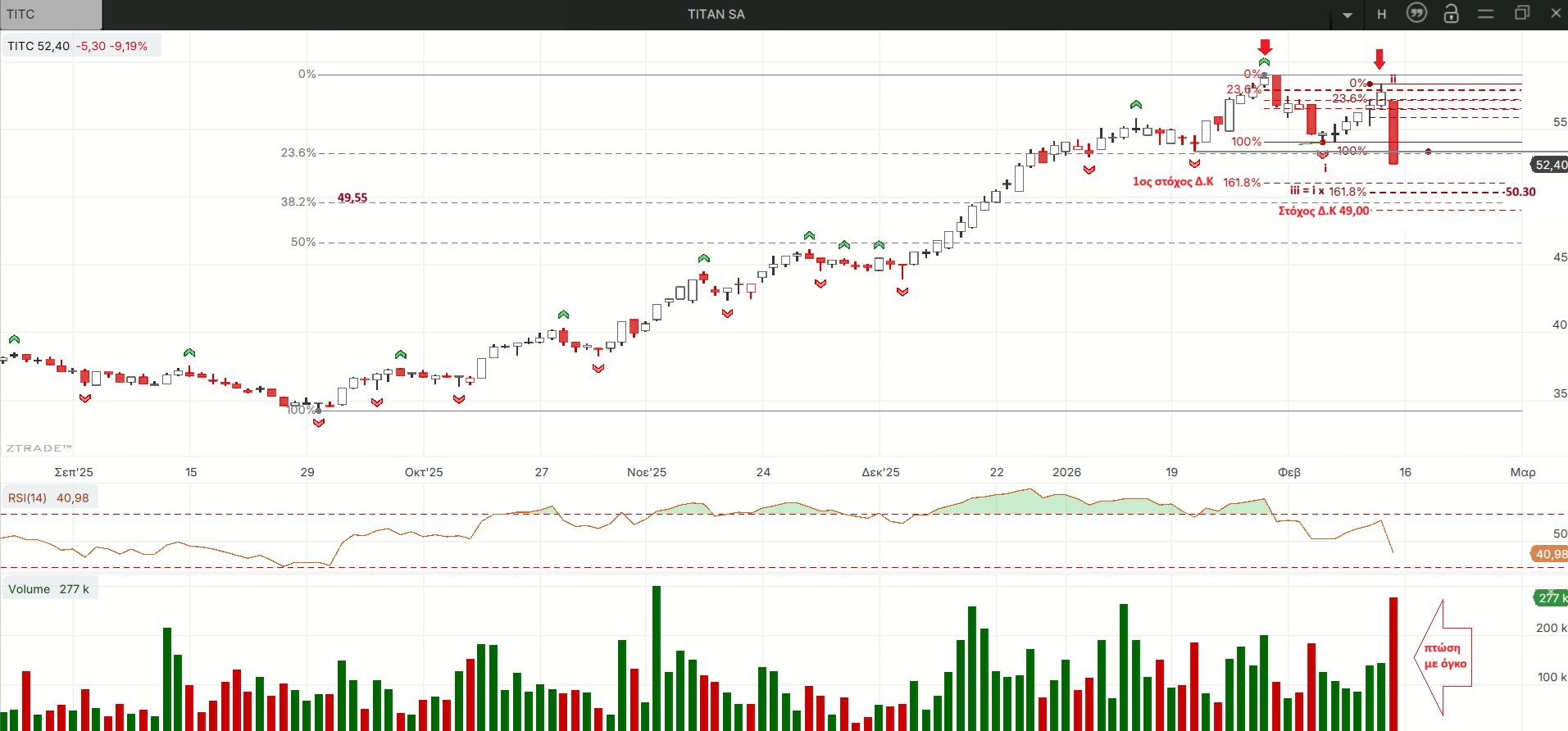Click the quotation-mark comment icon in title bar
Viewport: 1568px width, 731px height.
(1416, 13)
